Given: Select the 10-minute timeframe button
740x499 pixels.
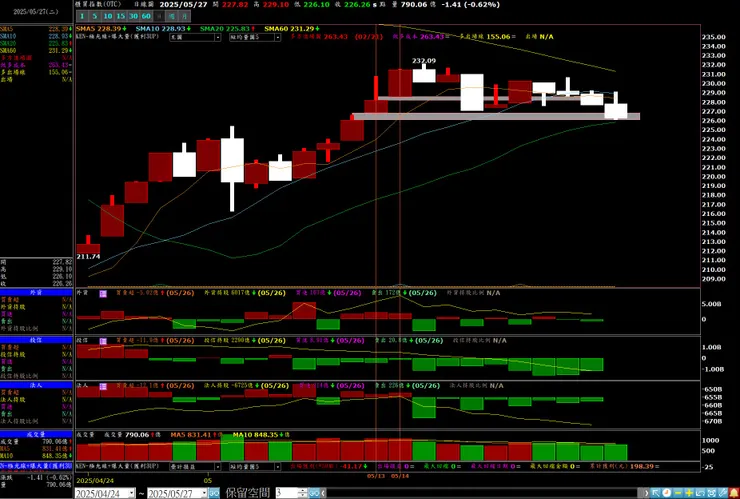Looking at the screenshot, I should coord(108,16).
